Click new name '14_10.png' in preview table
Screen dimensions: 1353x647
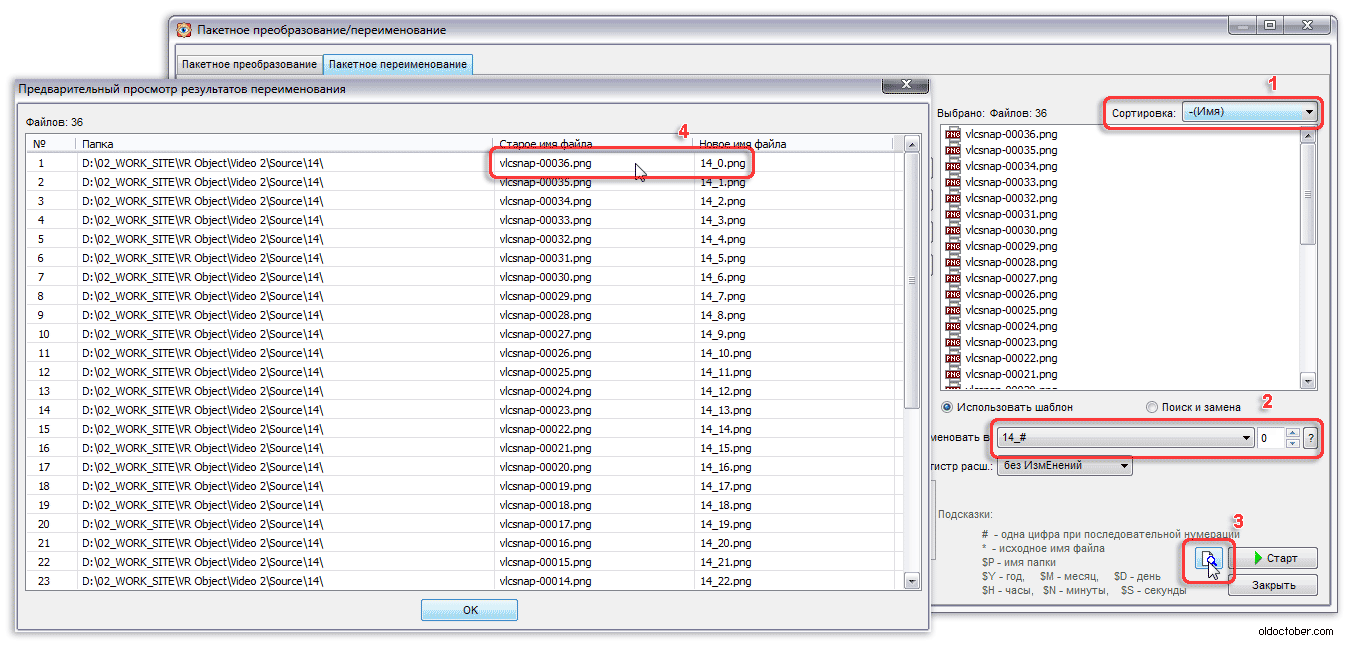pyautogui.click(x=725, y=353)
